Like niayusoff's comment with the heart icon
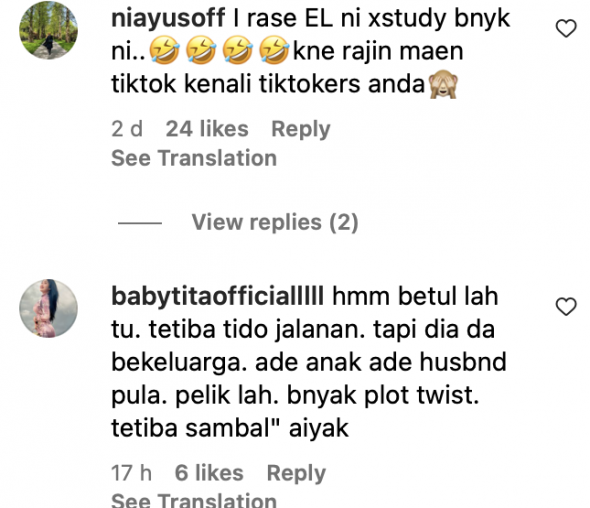 566,29
